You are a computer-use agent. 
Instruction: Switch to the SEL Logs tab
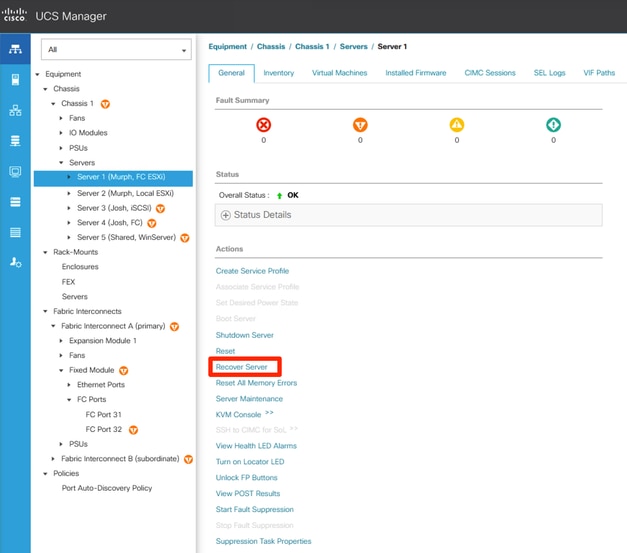click(549, 73)
